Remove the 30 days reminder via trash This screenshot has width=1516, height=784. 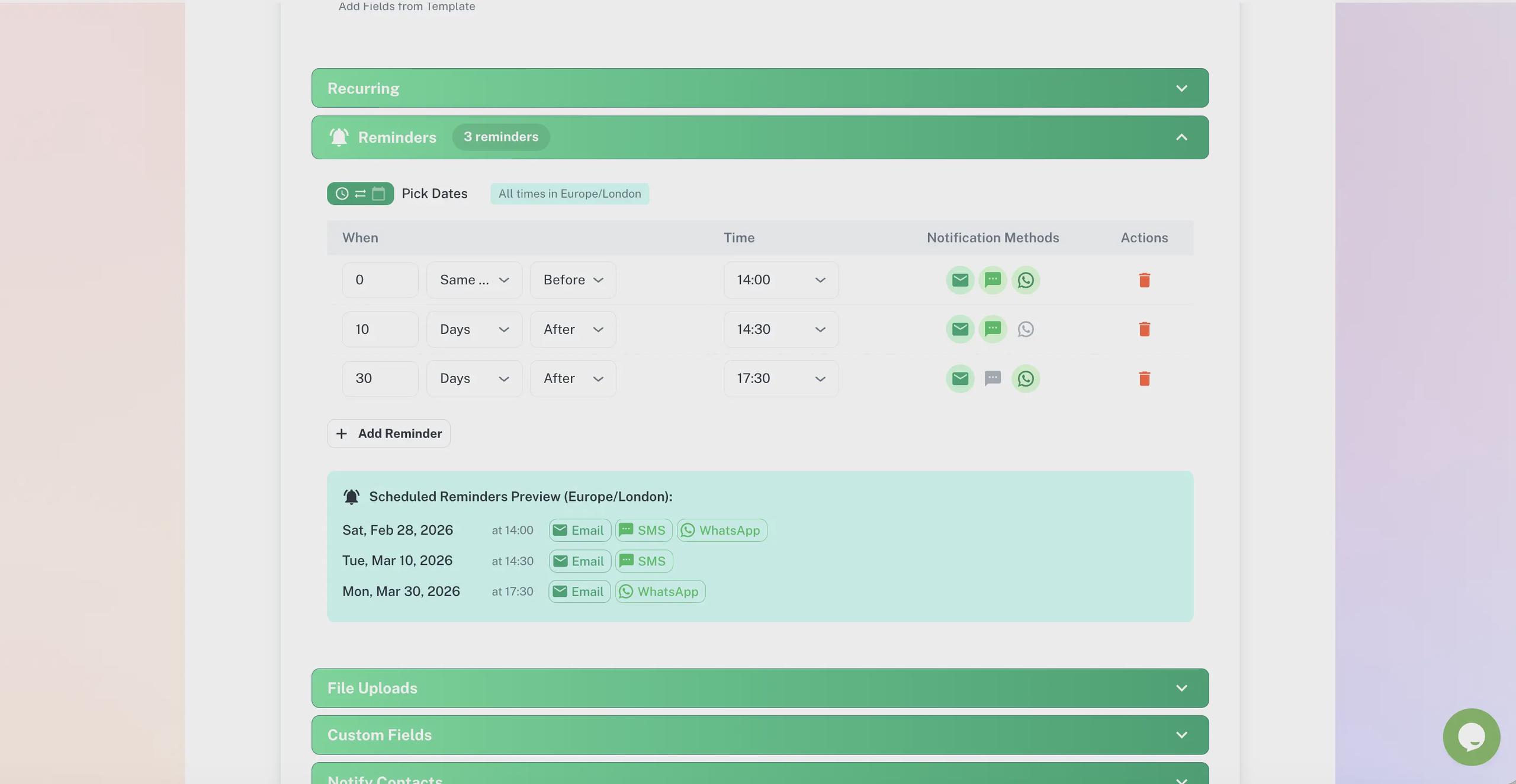tap(1144, 378)
